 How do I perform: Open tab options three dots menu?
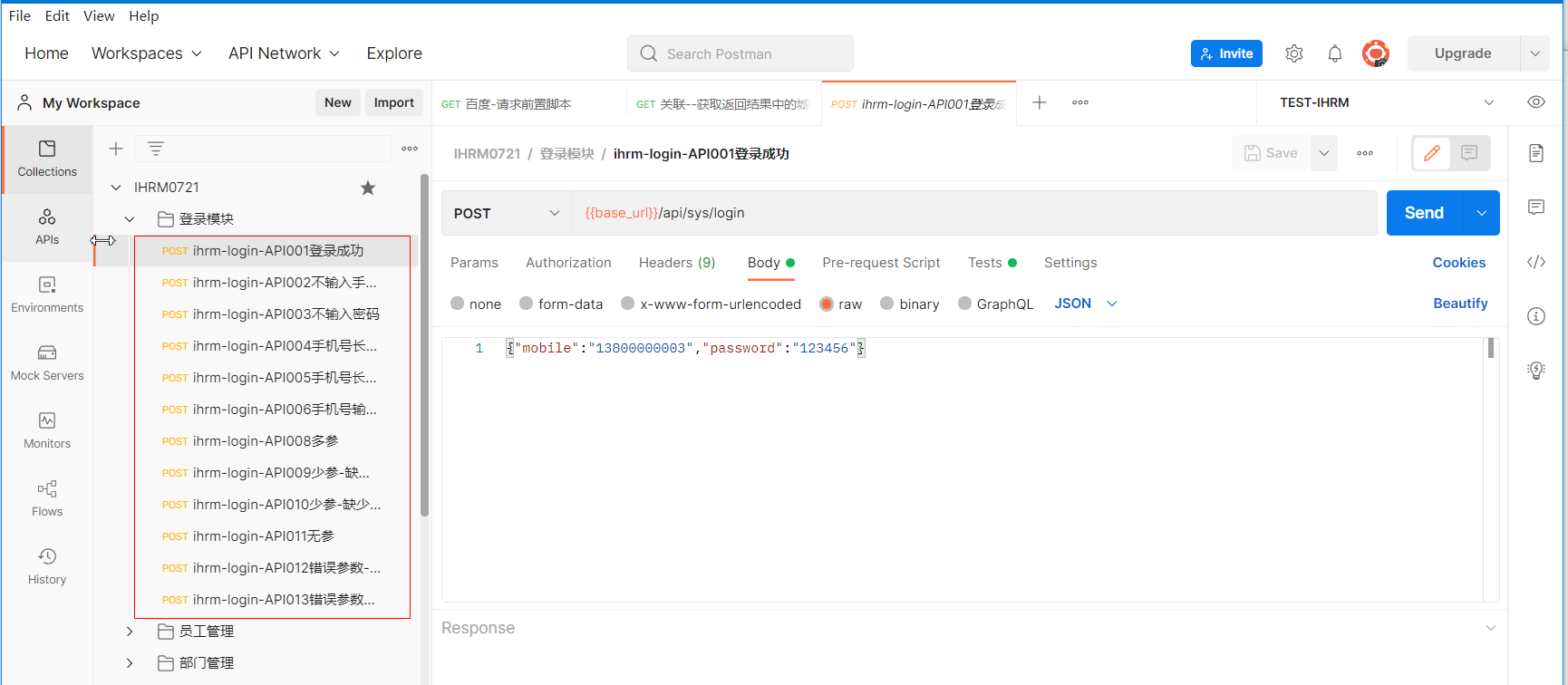1080,102
